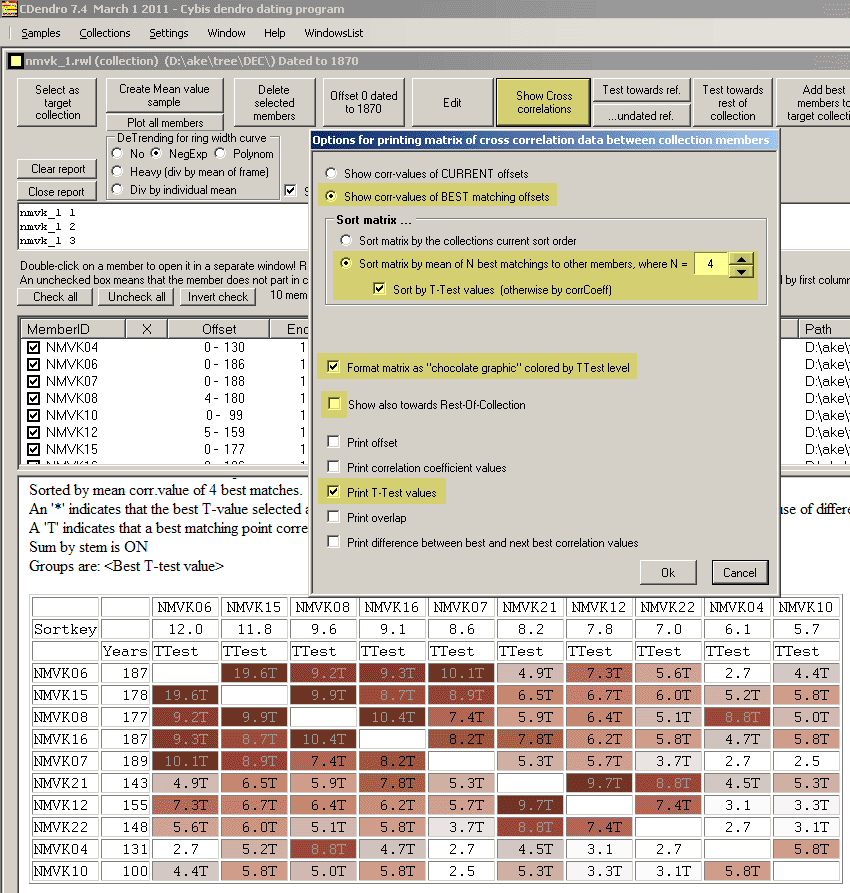
Task: Enable Show also towards Rest-Of-Collection checkbox
Action: (x=334, y=404)
